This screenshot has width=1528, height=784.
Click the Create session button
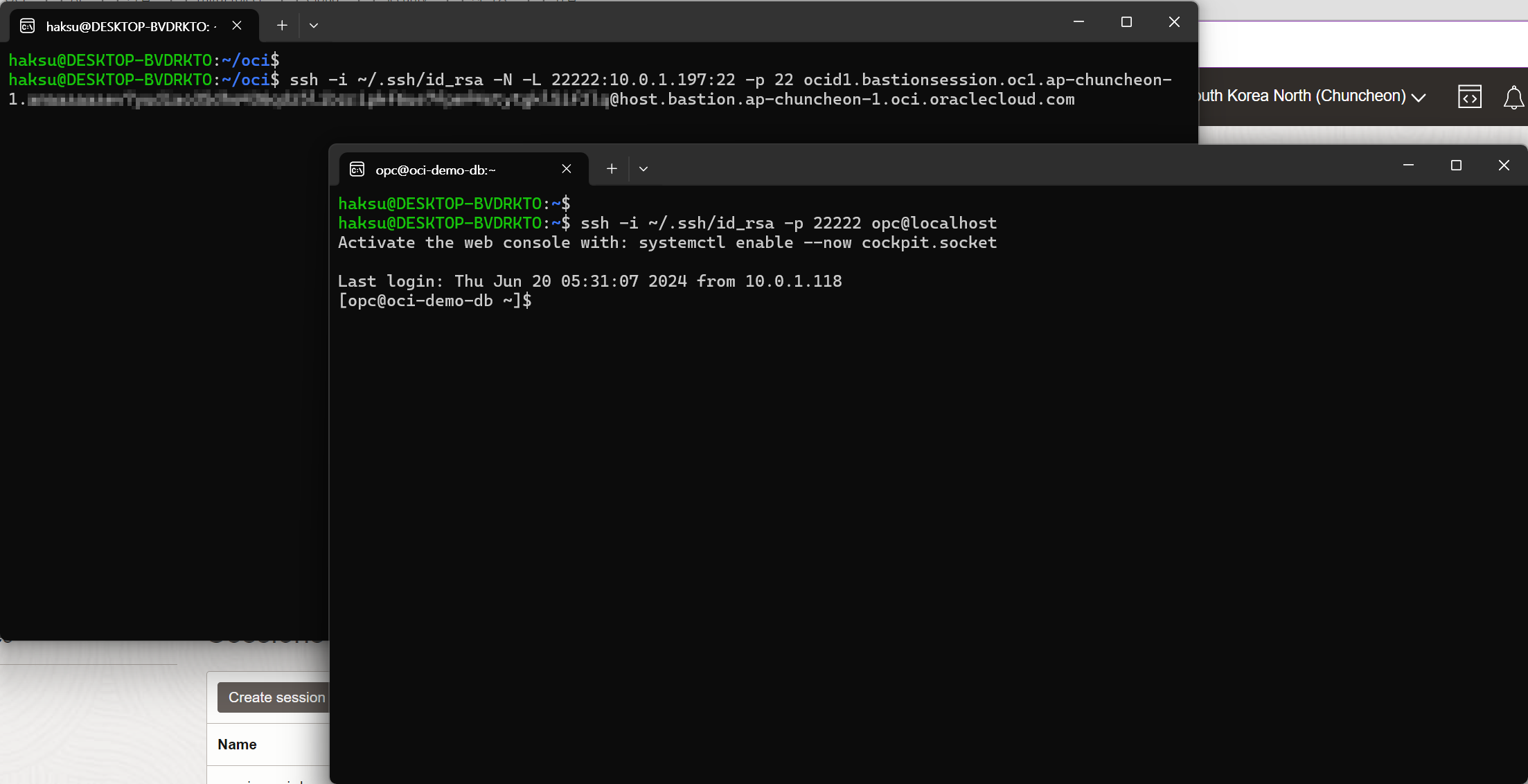(274, 697)
